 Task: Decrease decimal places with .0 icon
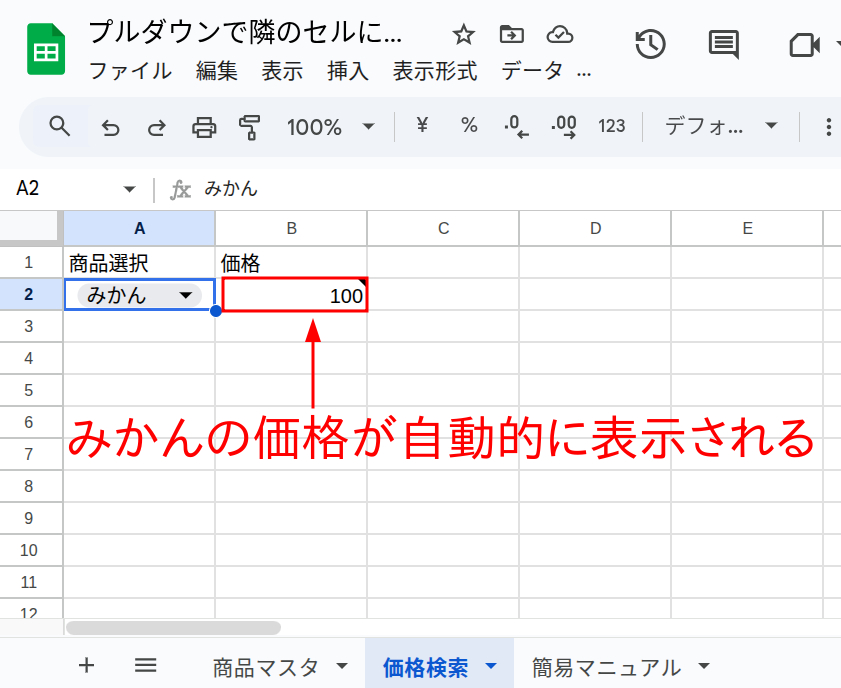[x=516, y=126]
